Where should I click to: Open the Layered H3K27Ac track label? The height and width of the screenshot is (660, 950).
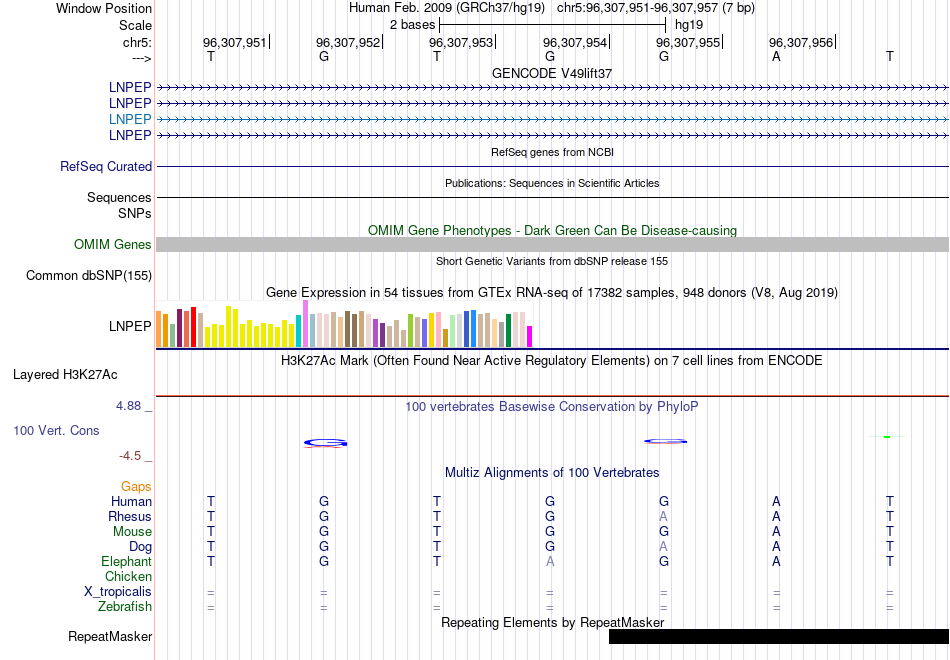[x=65, y=375]
